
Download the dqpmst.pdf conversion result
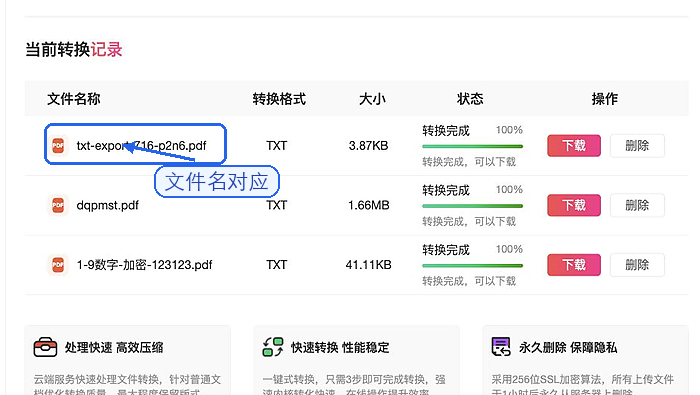pyautogui.click(x=574, y=205)
